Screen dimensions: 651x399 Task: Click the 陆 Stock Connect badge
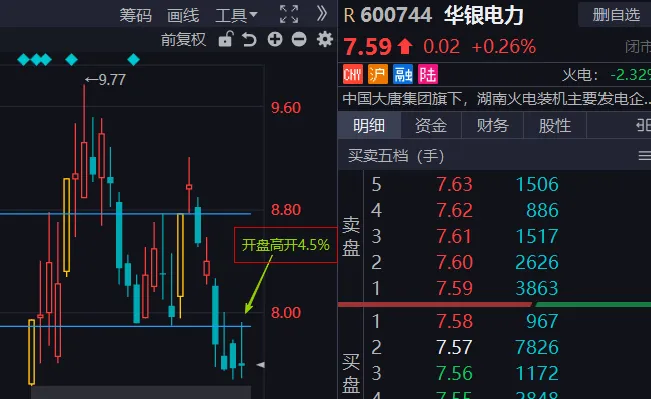pos(428,75)
